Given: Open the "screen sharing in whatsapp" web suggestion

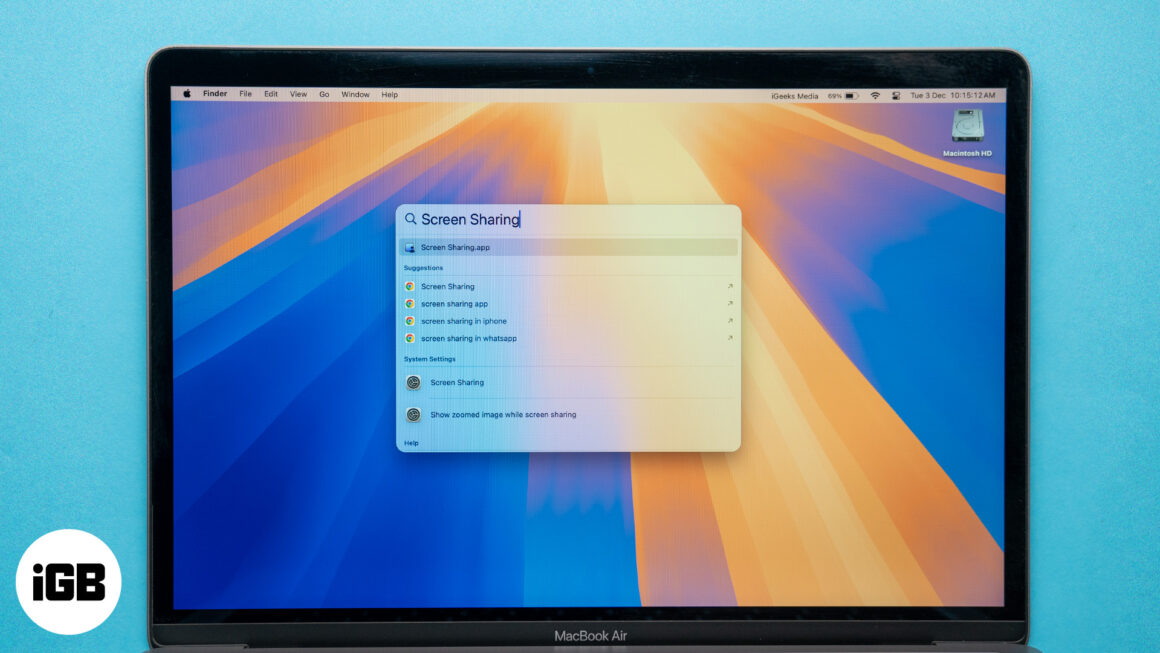Looking at the screenshot, I should 469,339.
